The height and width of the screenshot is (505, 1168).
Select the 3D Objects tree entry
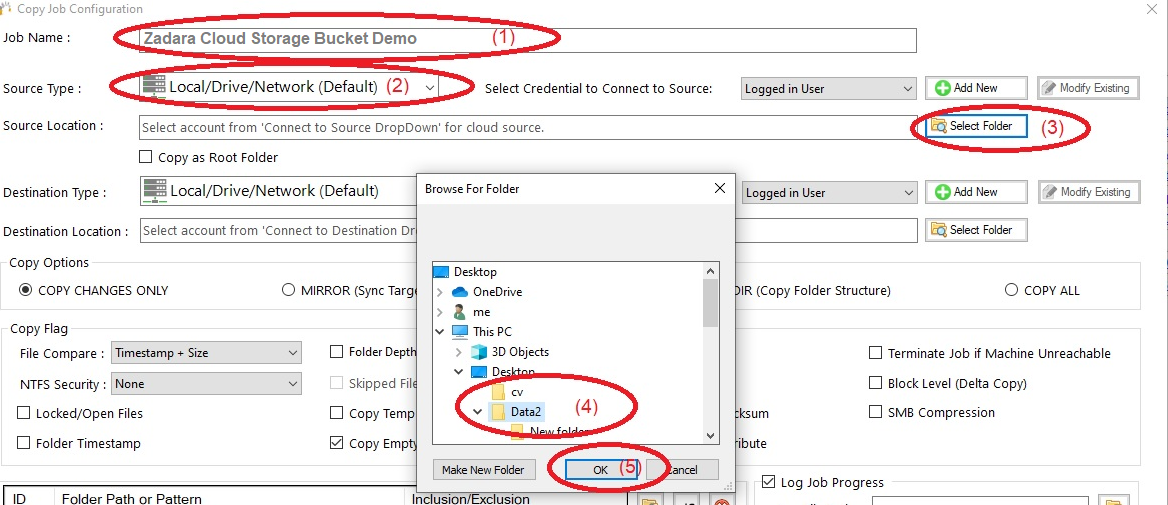[x=520, y=352]
